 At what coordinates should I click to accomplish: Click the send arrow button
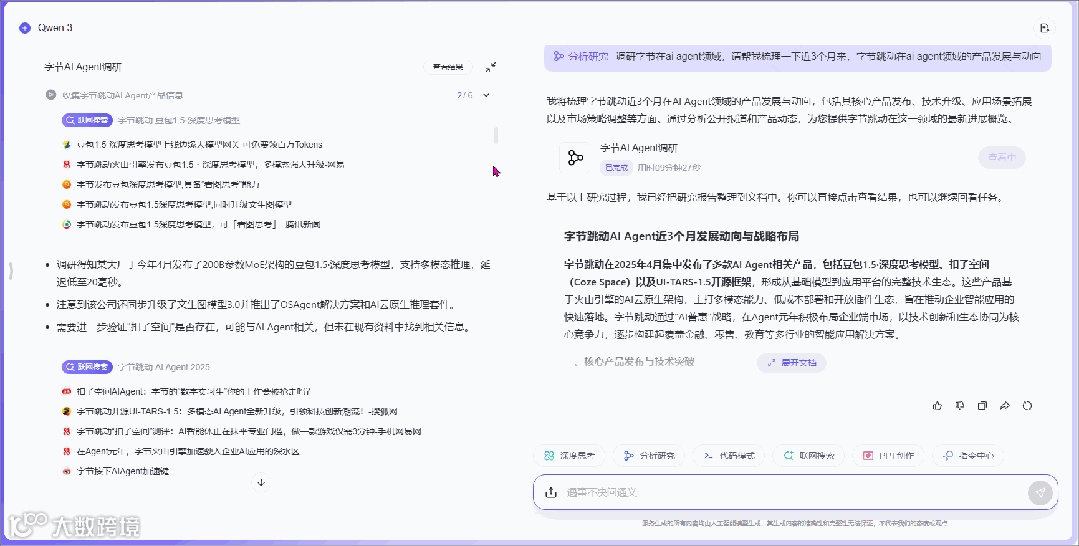pyautogui.click(x=1040, y=492)
